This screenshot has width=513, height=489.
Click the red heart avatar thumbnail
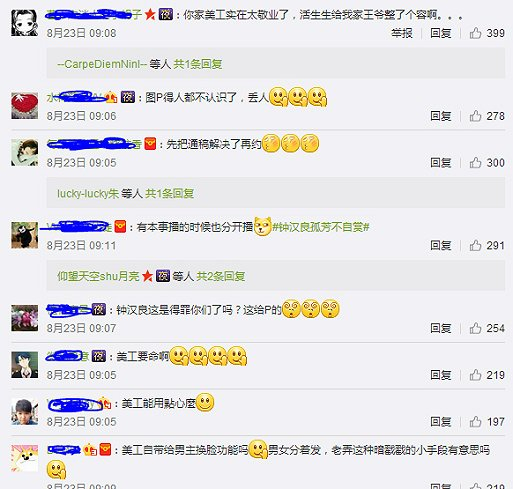pos(25,106)
